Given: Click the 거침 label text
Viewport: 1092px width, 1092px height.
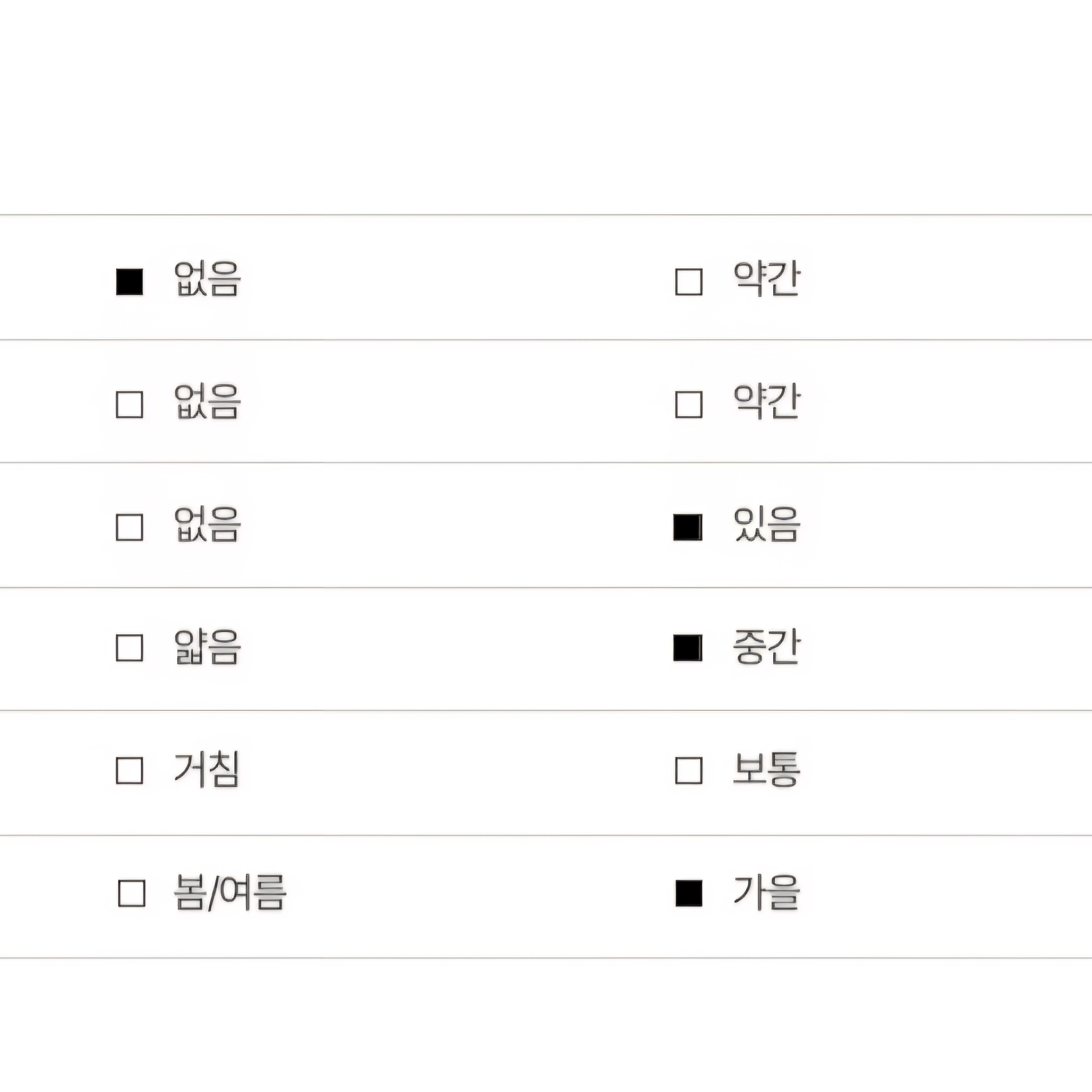Looking at the screenshot, I should click(207, 769).
